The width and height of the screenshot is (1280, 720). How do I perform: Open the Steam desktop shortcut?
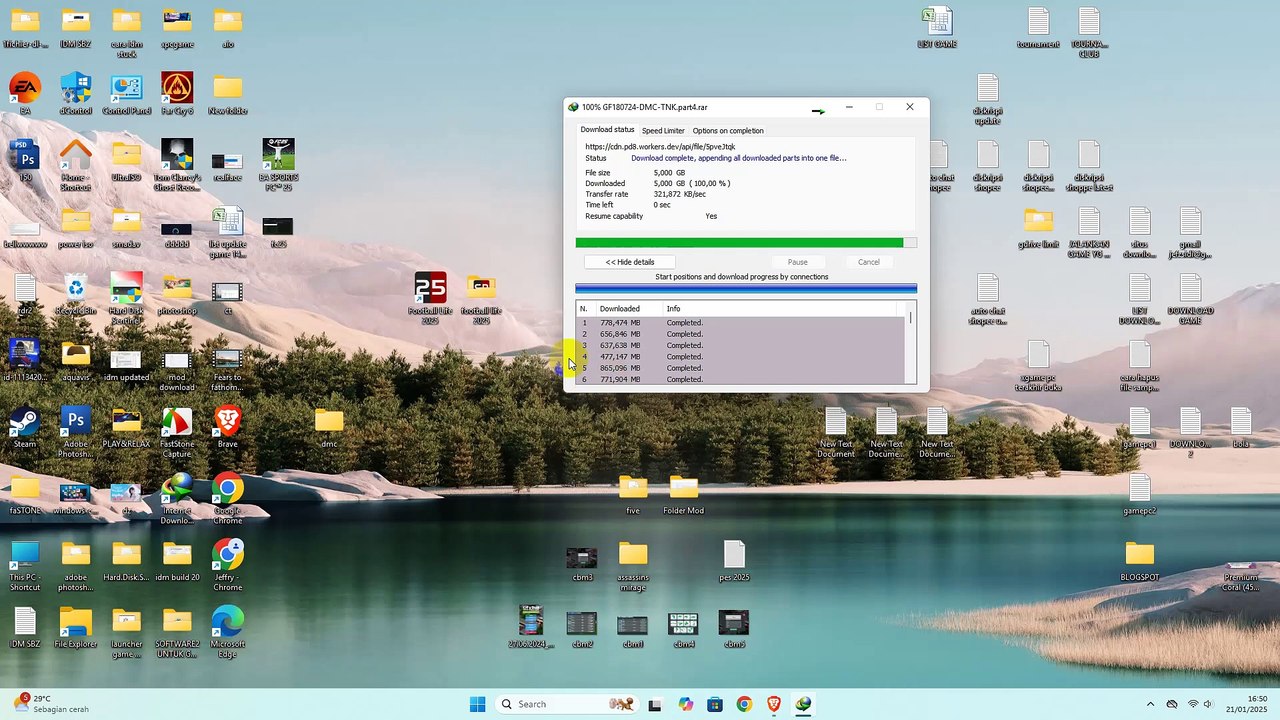pyautogui.click(x=25, y=427)
